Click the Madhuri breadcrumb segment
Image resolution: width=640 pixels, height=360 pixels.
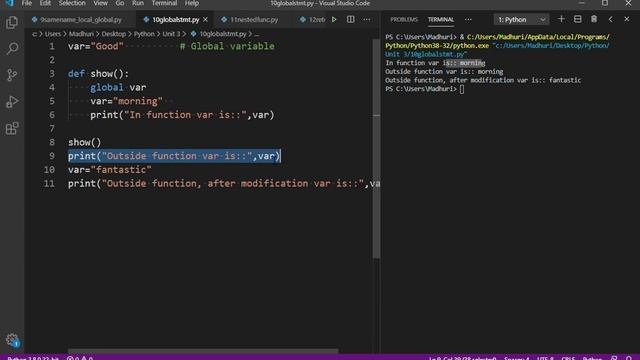(81, 34)
